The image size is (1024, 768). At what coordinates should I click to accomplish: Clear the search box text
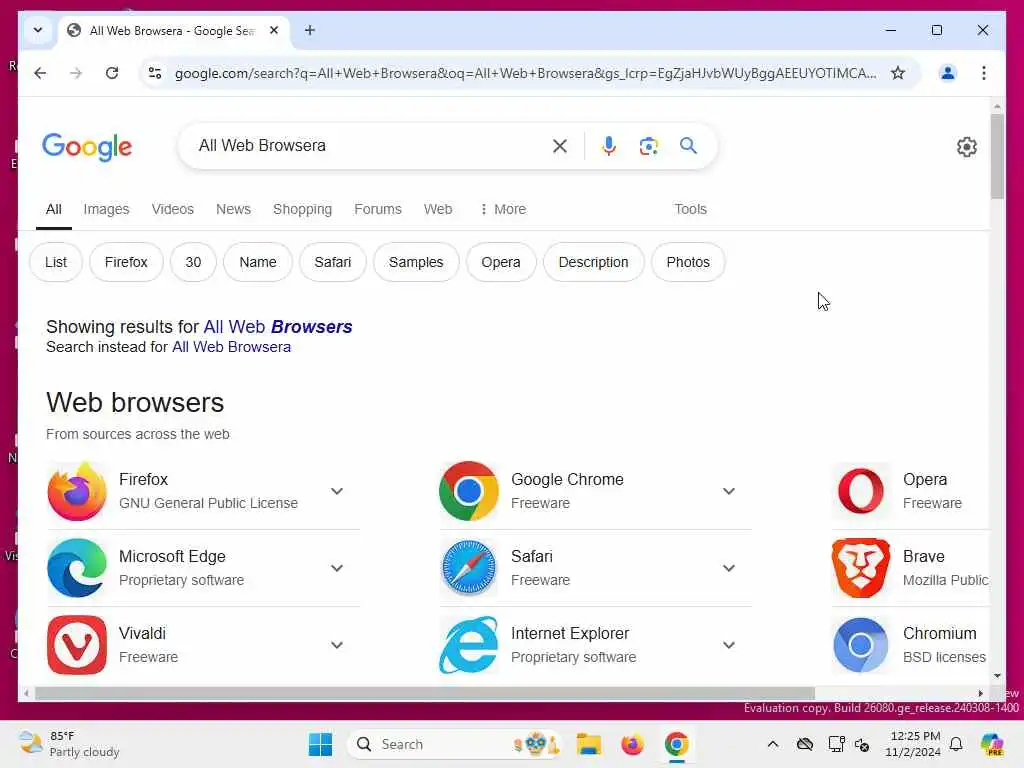(560, 146)
